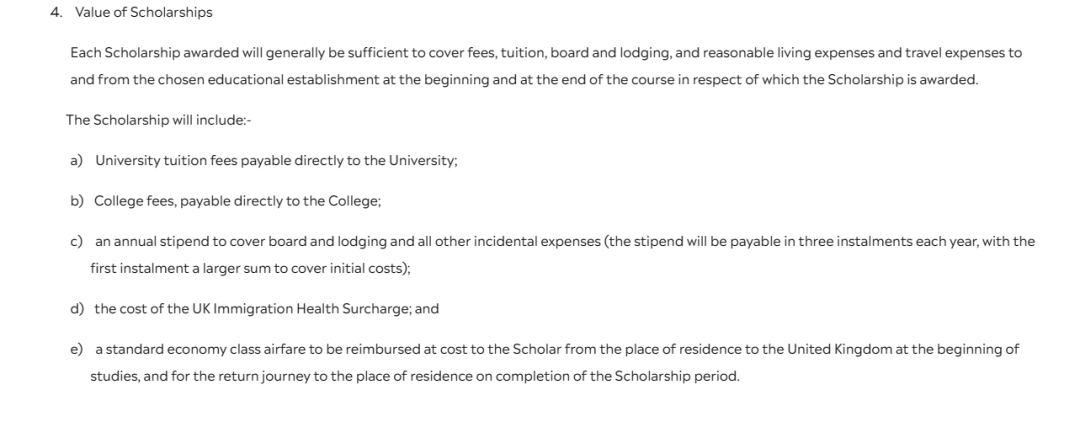Select list marker 'c)' for annual stipend
This screenshot has height=422, width=1080.
pos(76,242)
